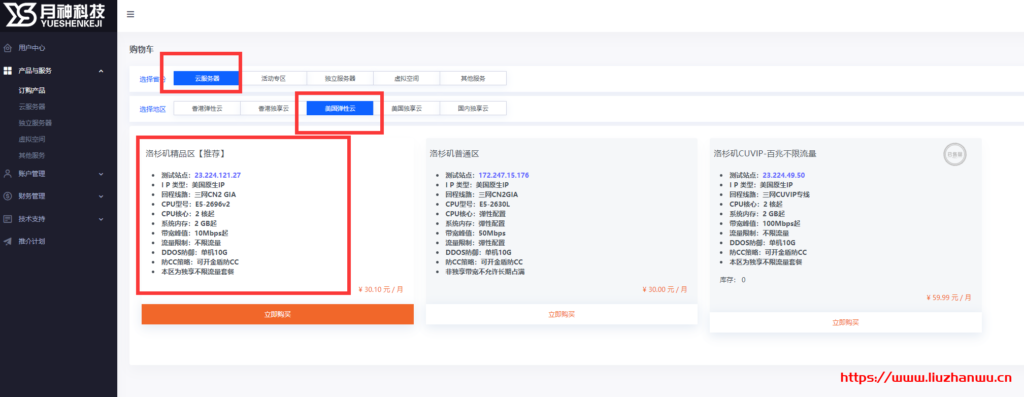Click the grid icon beside 产品与服务
Screen dimensions: 1024x397
[x=7, y=70]
